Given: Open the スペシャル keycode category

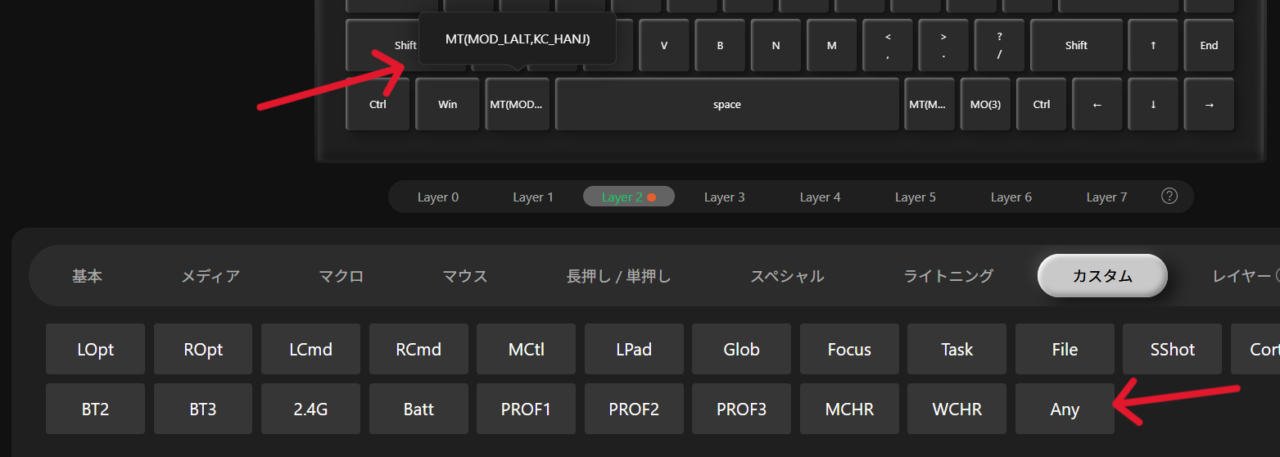Looking at the screenshot, I should 787,276.
